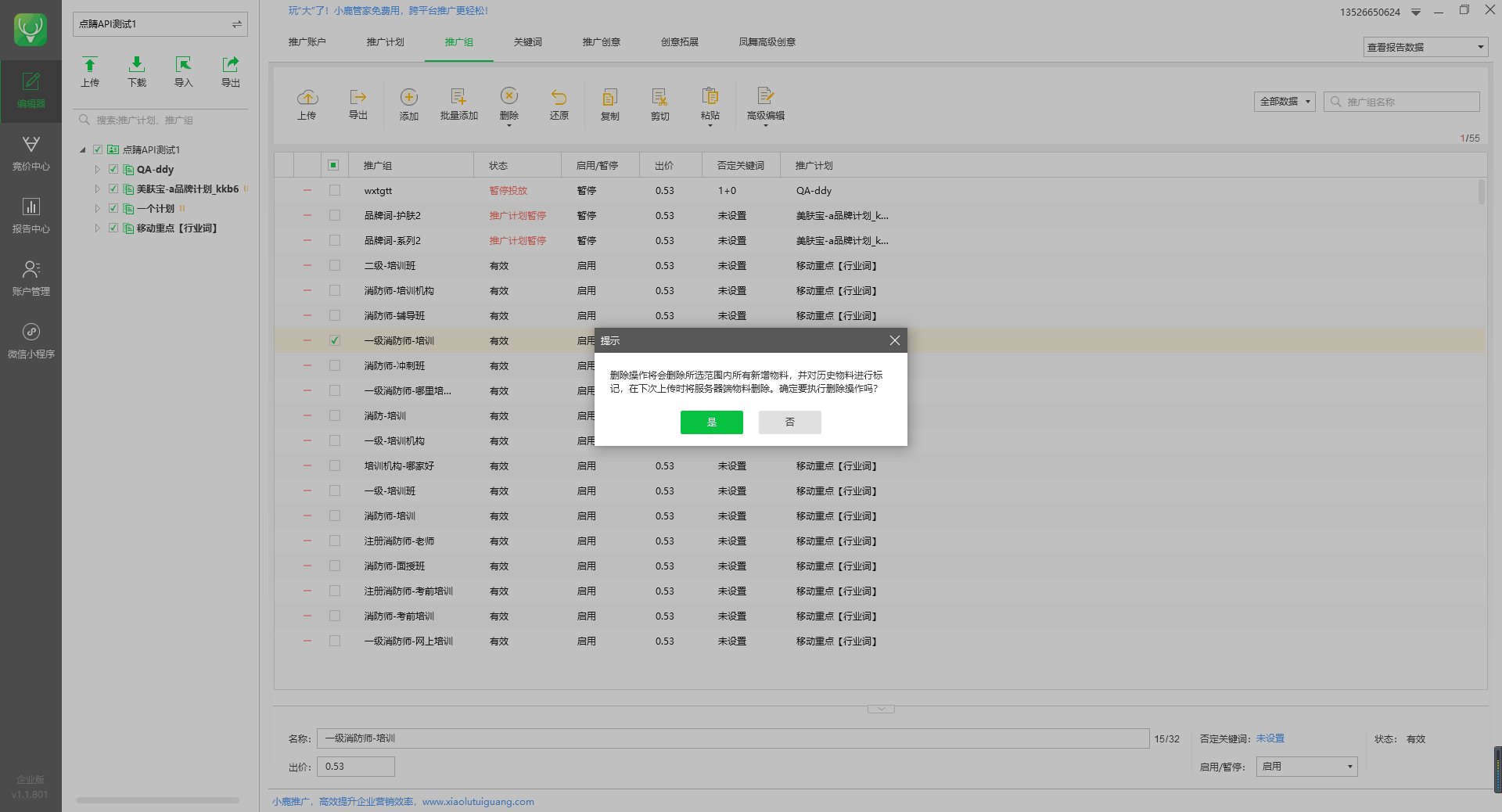Click the 高级编辑 advanced edit icon

[766, 96]
